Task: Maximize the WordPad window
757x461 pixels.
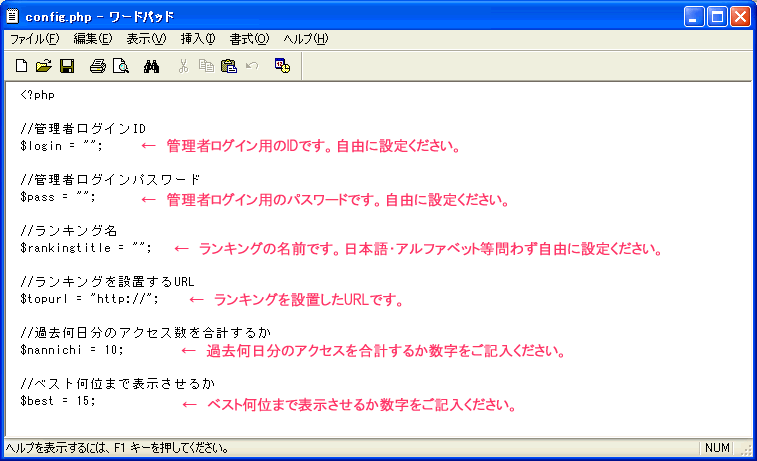Action: [717, 17]
